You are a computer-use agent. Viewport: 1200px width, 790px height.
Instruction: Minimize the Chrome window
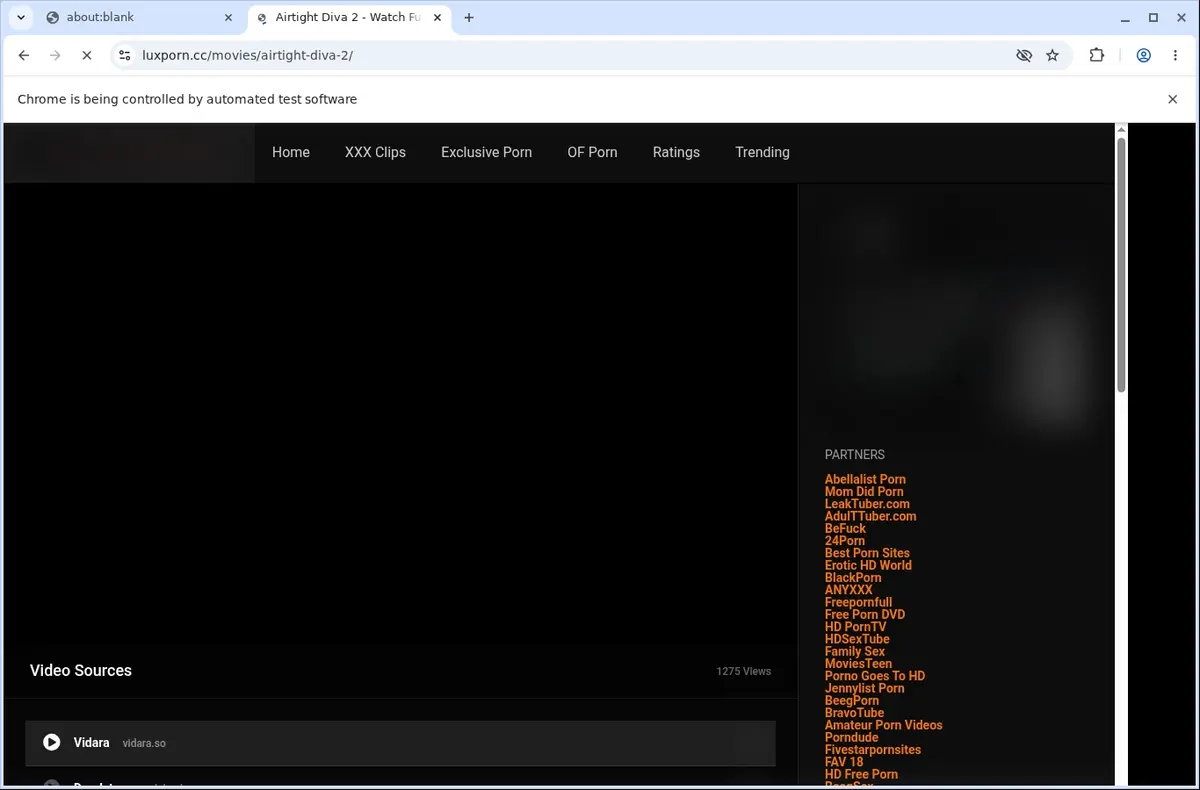(x=1125, y=17)
